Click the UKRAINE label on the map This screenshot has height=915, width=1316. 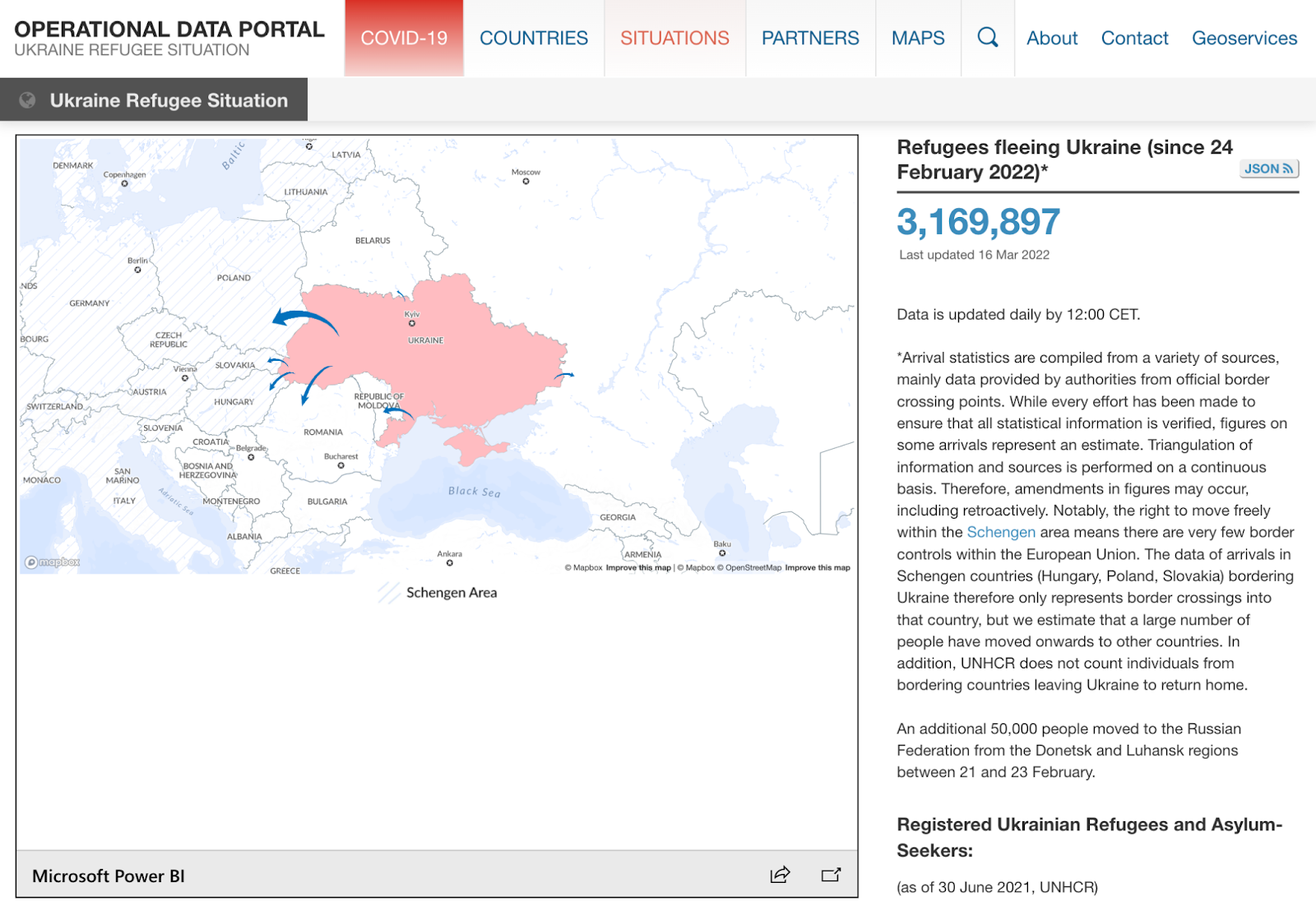click(425, 340)
